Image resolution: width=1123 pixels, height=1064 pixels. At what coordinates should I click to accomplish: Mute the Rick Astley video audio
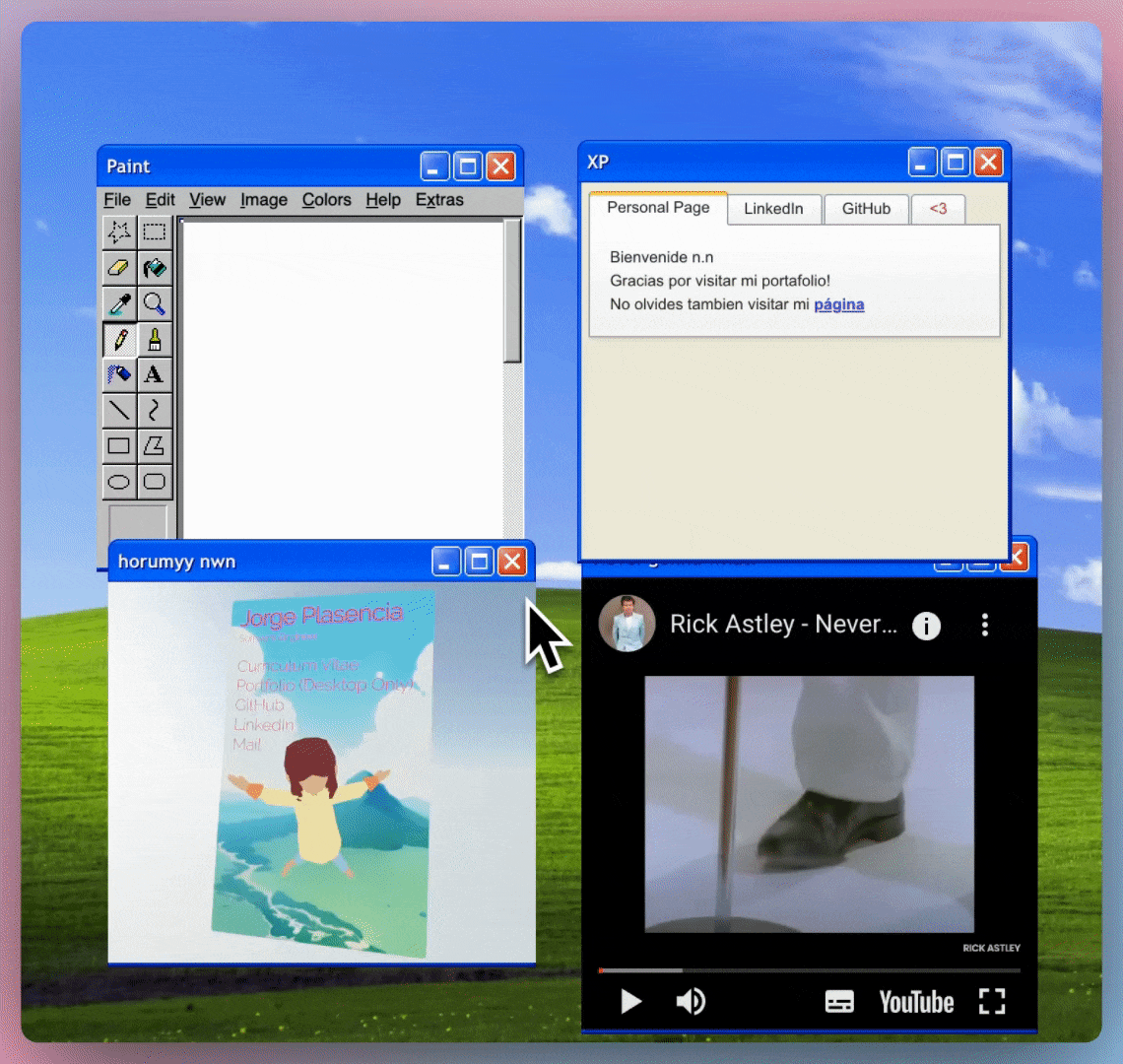pos(691,1001)
